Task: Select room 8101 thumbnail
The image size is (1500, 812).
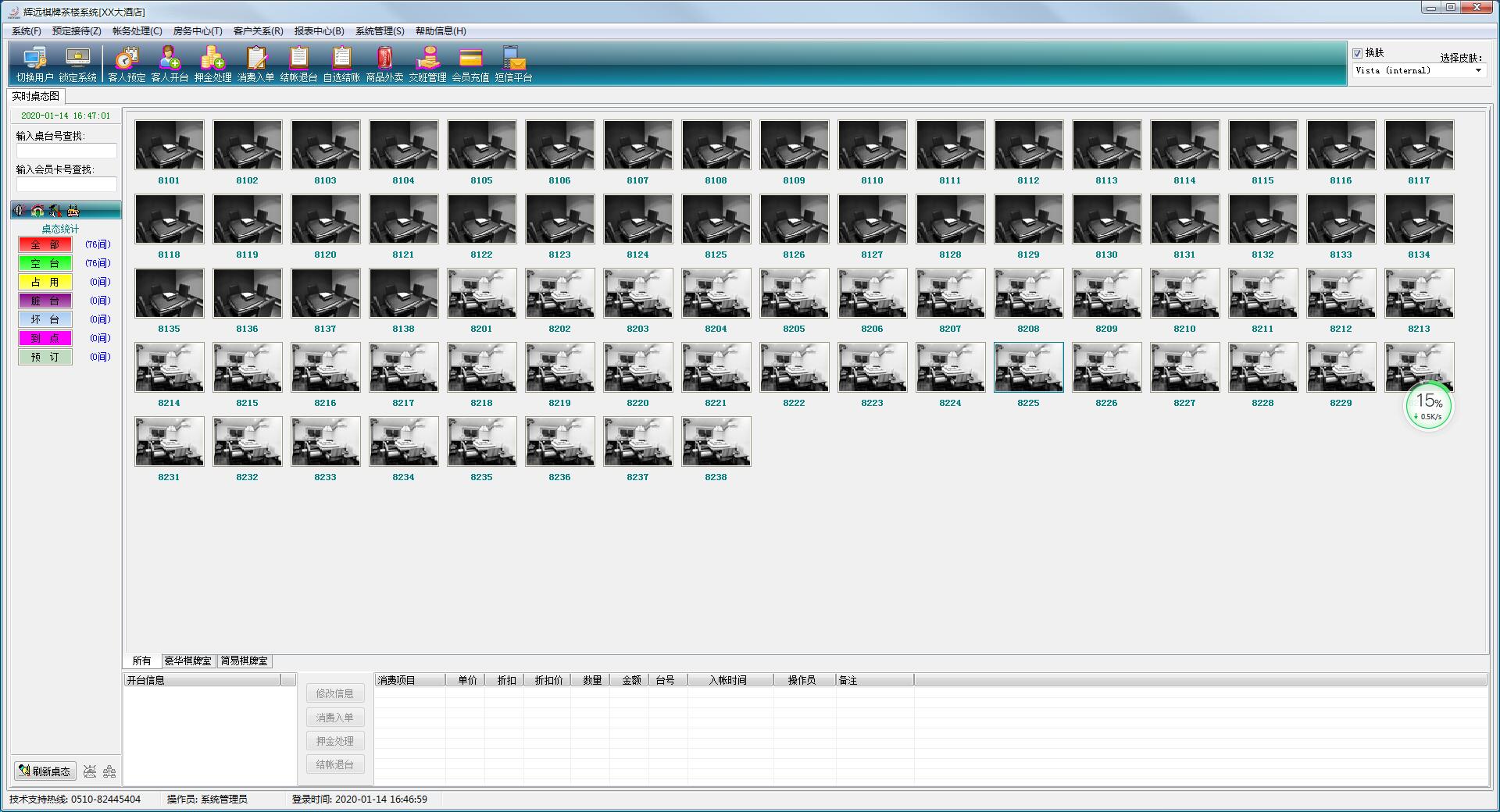Action: coord(170,144)
